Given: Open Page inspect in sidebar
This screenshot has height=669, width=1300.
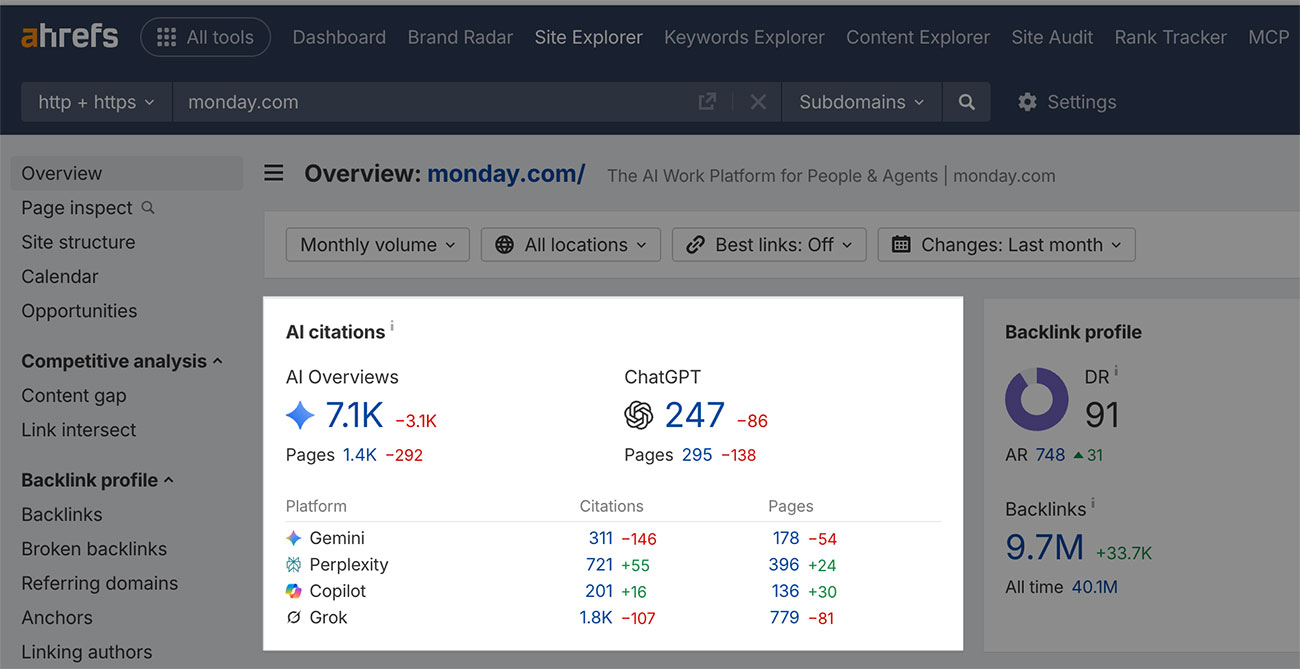Looking at the screenshot, I should 88,208.
